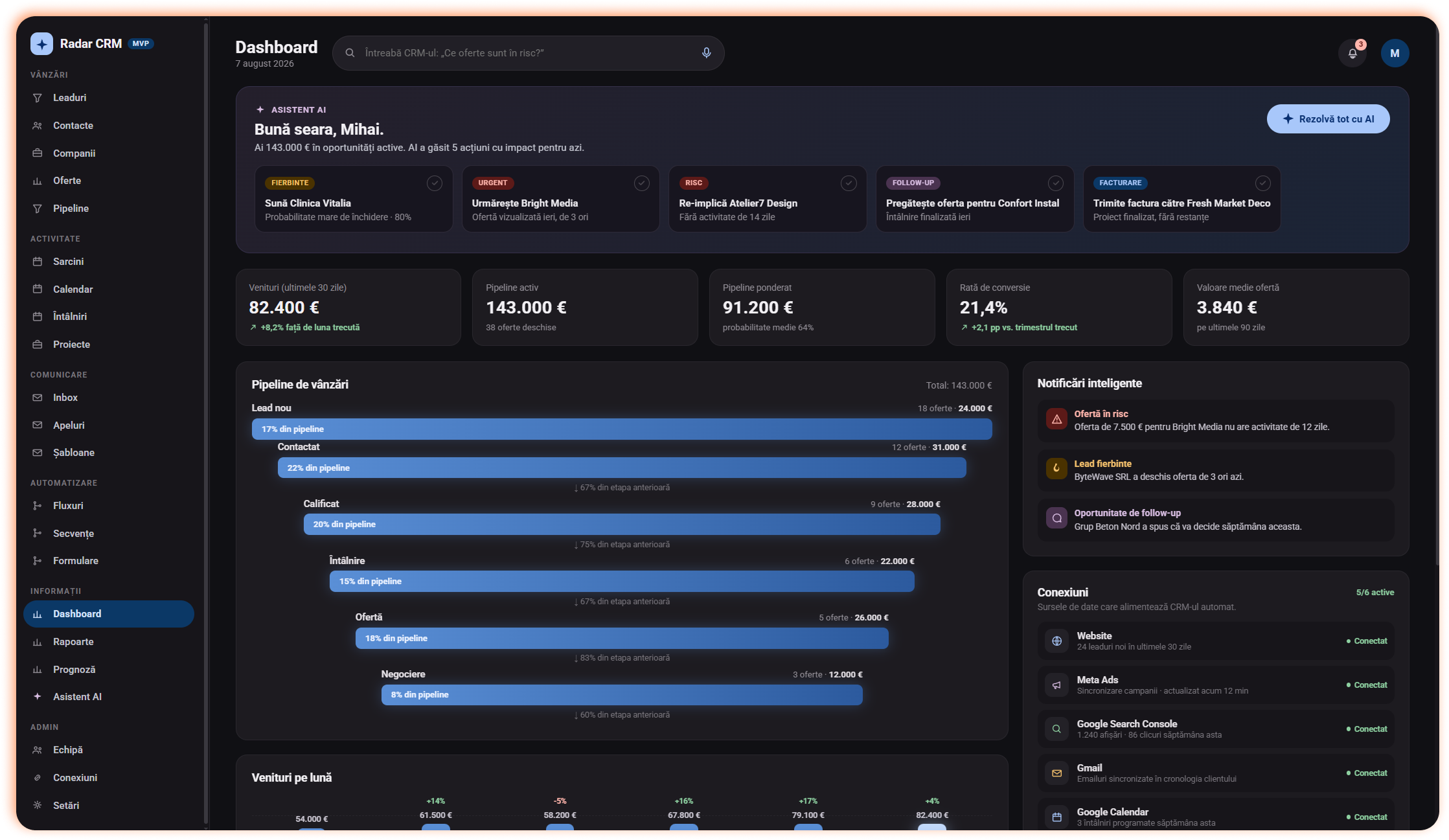This screenshot has height=840, width=1449.
Task: Click the Ofertă în risc warning icon
Action: [x=1056, y=420]
